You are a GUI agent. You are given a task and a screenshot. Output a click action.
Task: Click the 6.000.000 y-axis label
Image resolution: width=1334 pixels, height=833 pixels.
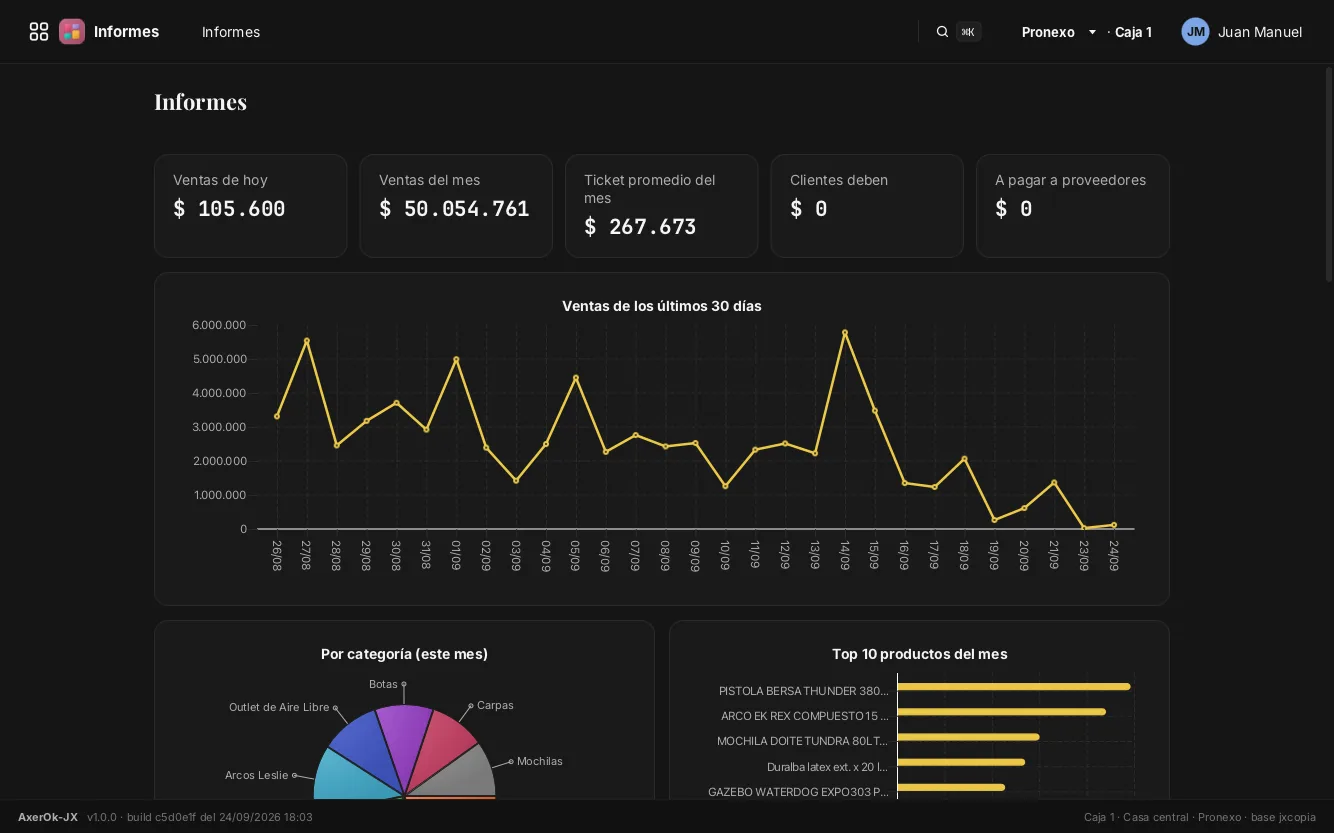(x=219, y=325)
